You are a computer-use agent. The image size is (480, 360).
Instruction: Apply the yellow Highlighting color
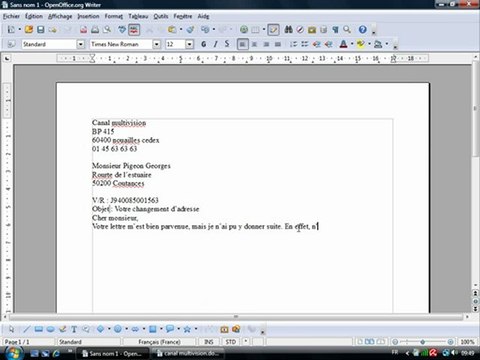[x=360, y=44]
